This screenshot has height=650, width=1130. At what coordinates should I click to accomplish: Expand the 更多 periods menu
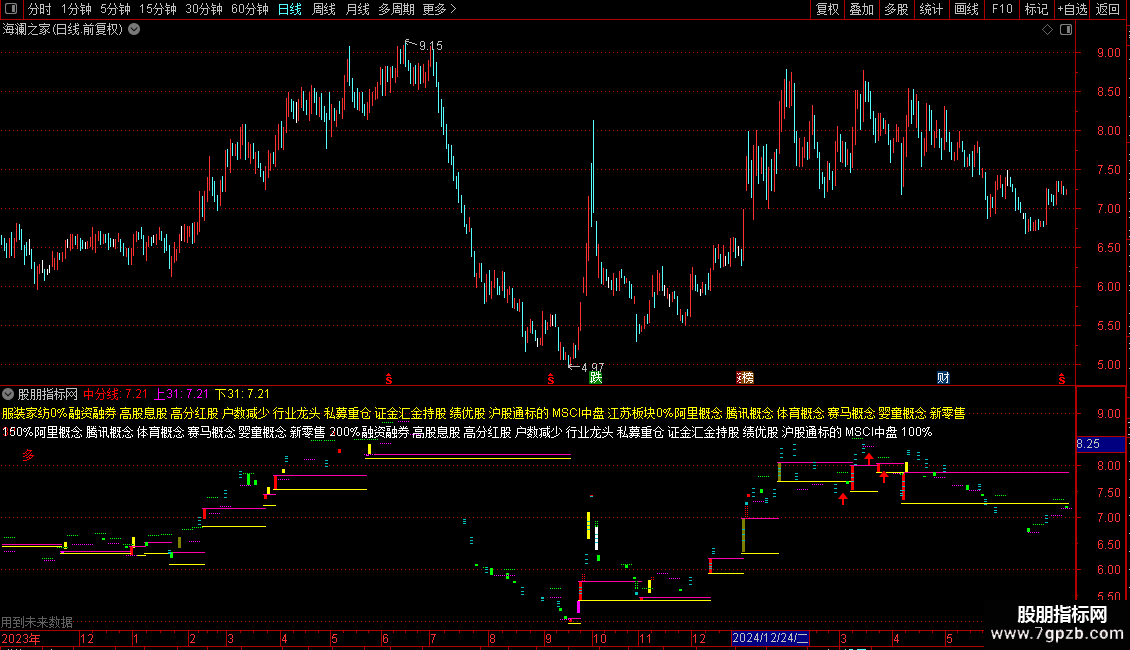click(x=439, y=9)
